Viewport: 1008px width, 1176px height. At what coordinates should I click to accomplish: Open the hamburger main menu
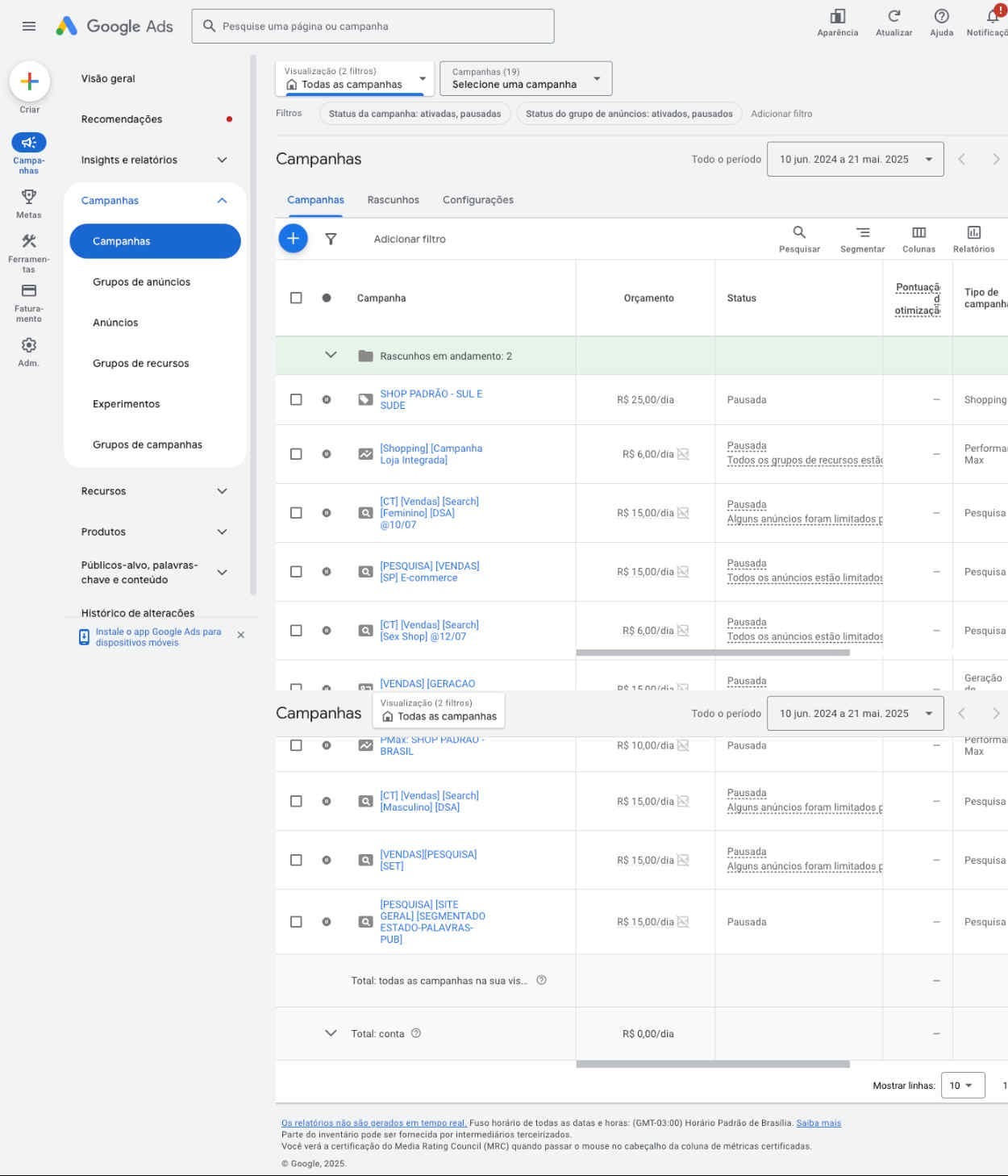(29, 26)
